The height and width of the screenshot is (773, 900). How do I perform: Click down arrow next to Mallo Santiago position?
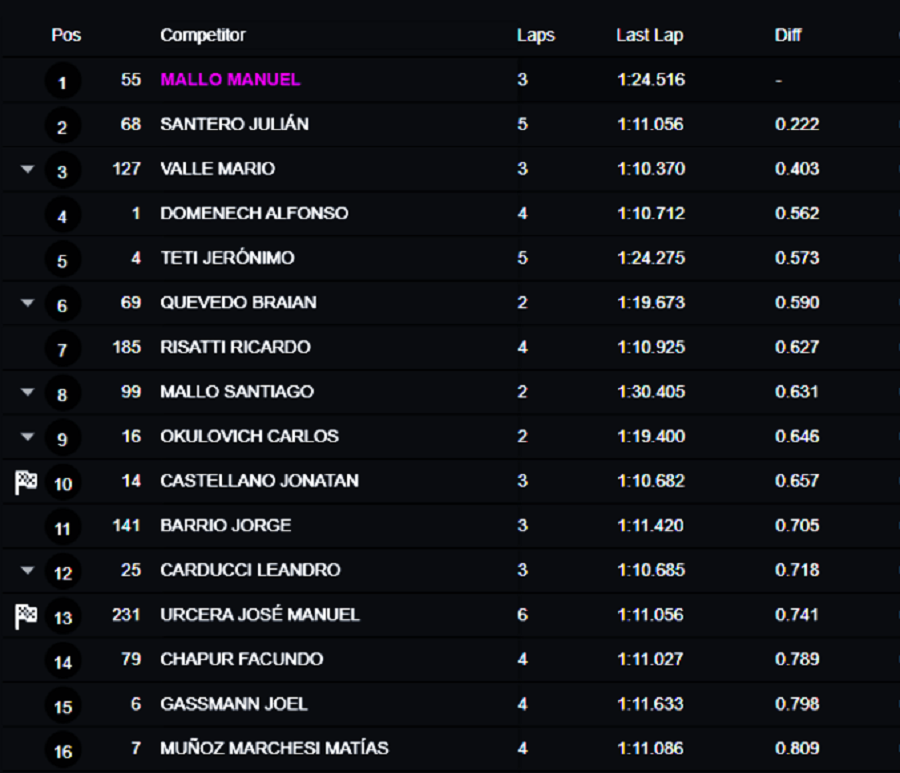27,392
